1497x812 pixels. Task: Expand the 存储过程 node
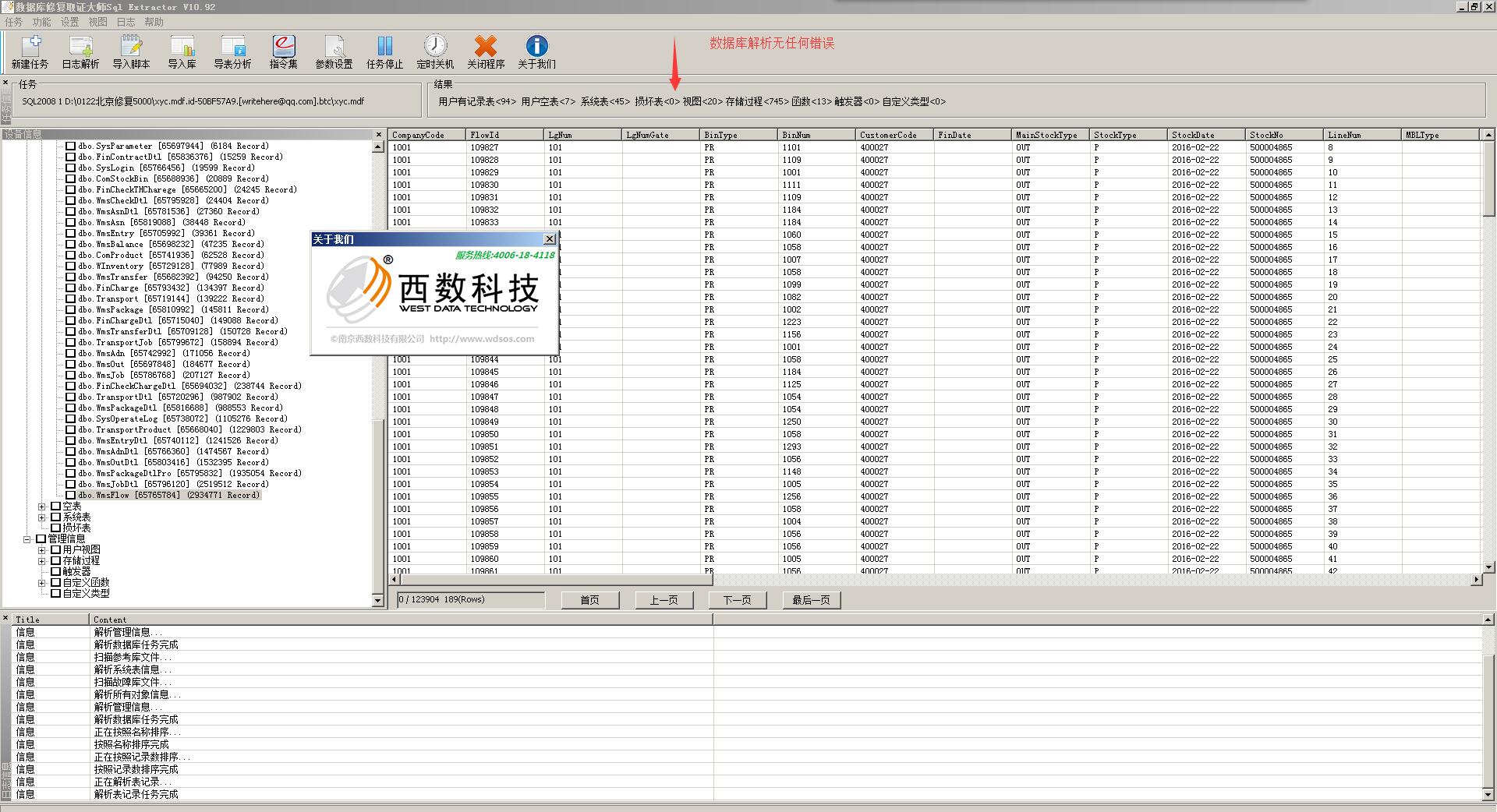(x=42, y=561)
